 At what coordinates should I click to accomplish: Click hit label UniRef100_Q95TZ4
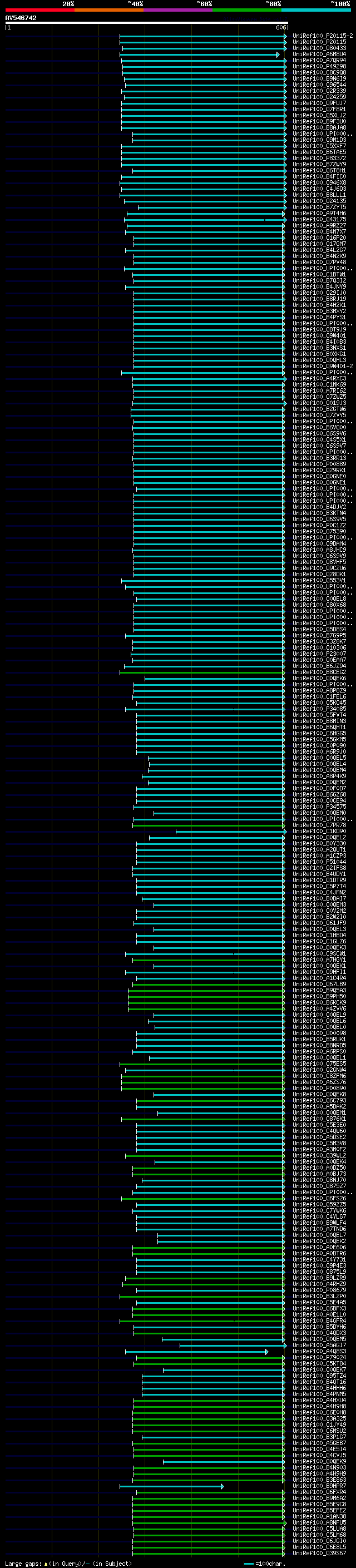click(319, 1376)
